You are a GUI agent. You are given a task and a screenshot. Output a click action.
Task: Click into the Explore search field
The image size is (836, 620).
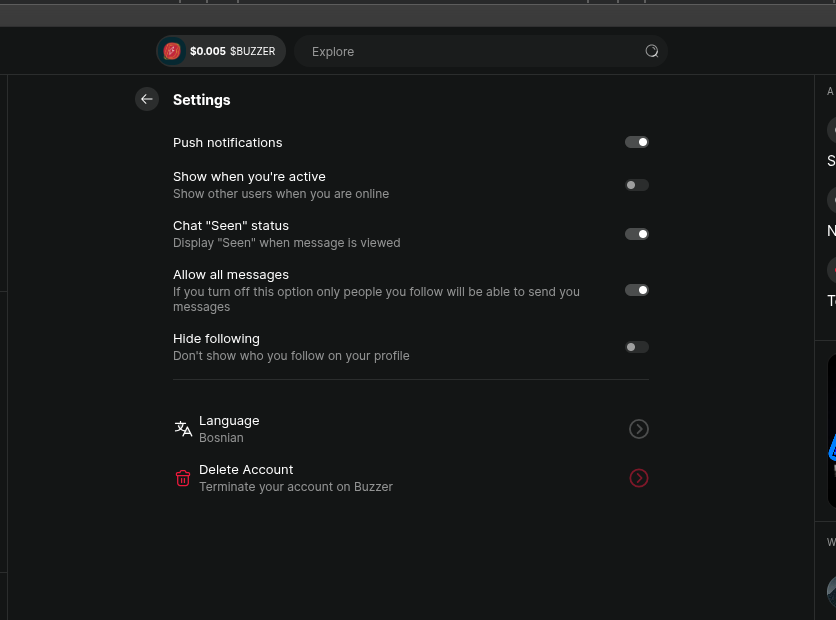point(480,51)
